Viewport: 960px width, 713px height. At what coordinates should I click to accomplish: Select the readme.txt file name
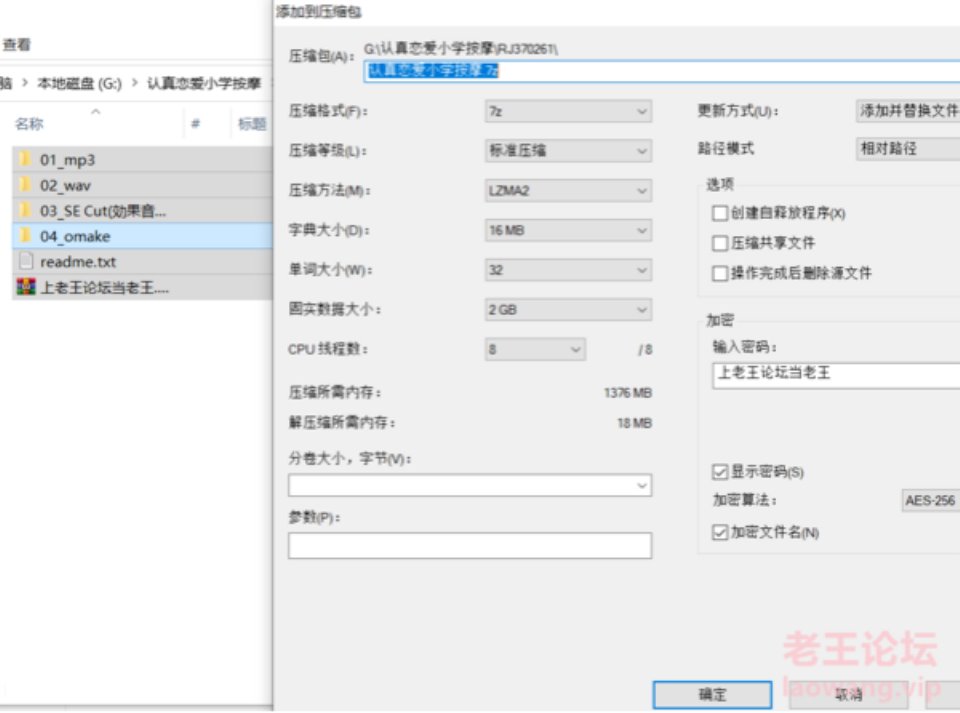tap(78, 262)
